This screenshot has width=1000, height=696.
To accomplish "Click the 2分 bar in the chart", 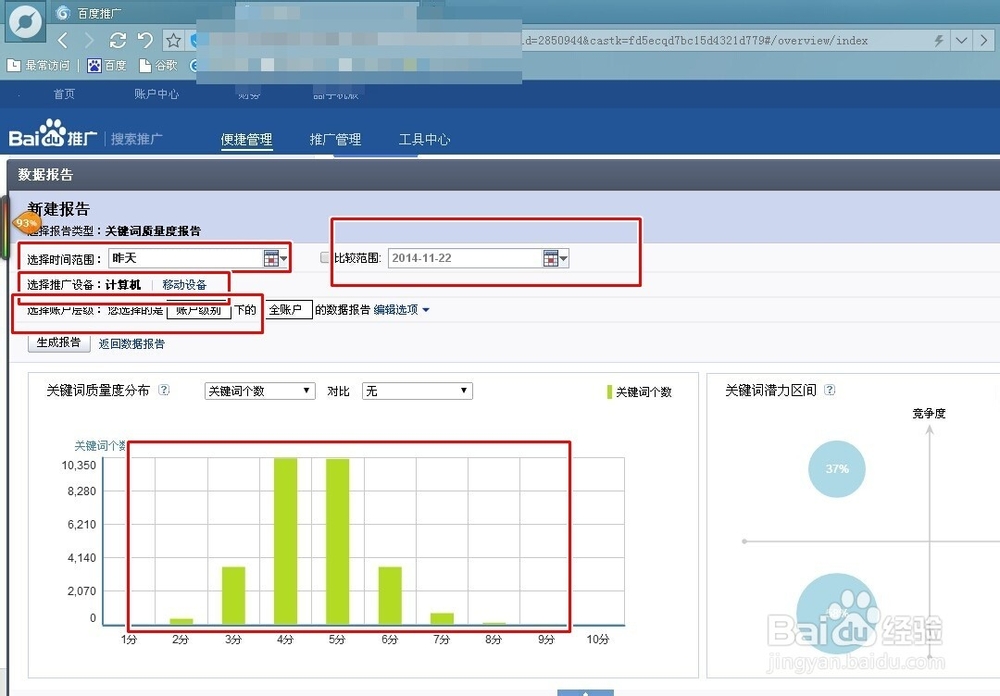I will point(181,621).
